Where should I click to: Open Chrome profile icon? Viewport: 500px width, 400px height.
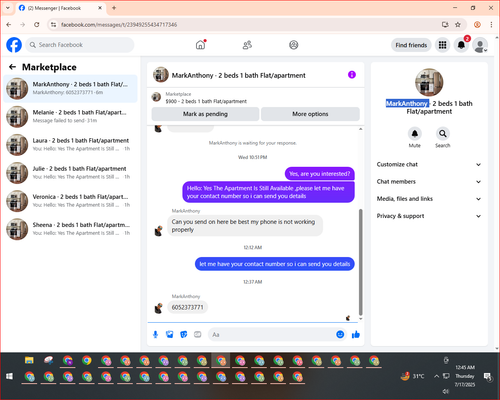coord(477,25)
